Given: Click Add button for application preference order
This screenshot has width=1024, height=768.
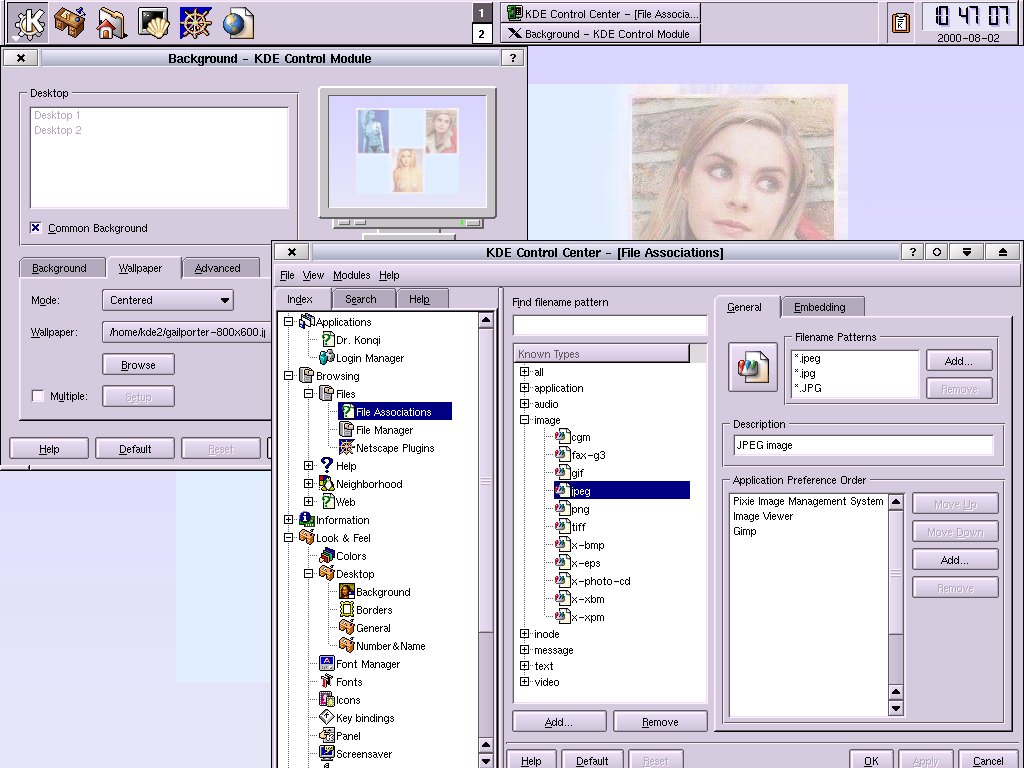Looking at the screenshot, I should (955, 560).
